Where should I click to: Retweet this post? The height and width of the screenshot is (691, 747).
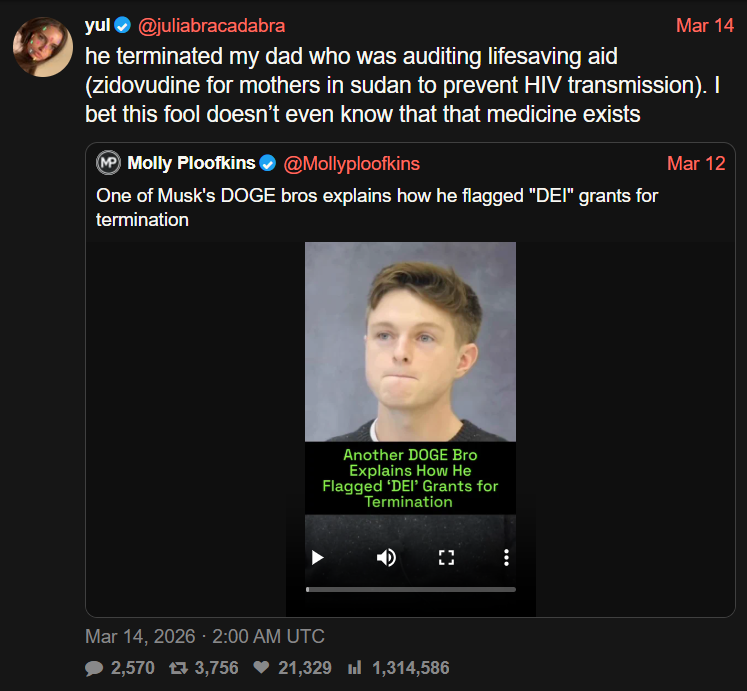[180, 667]
